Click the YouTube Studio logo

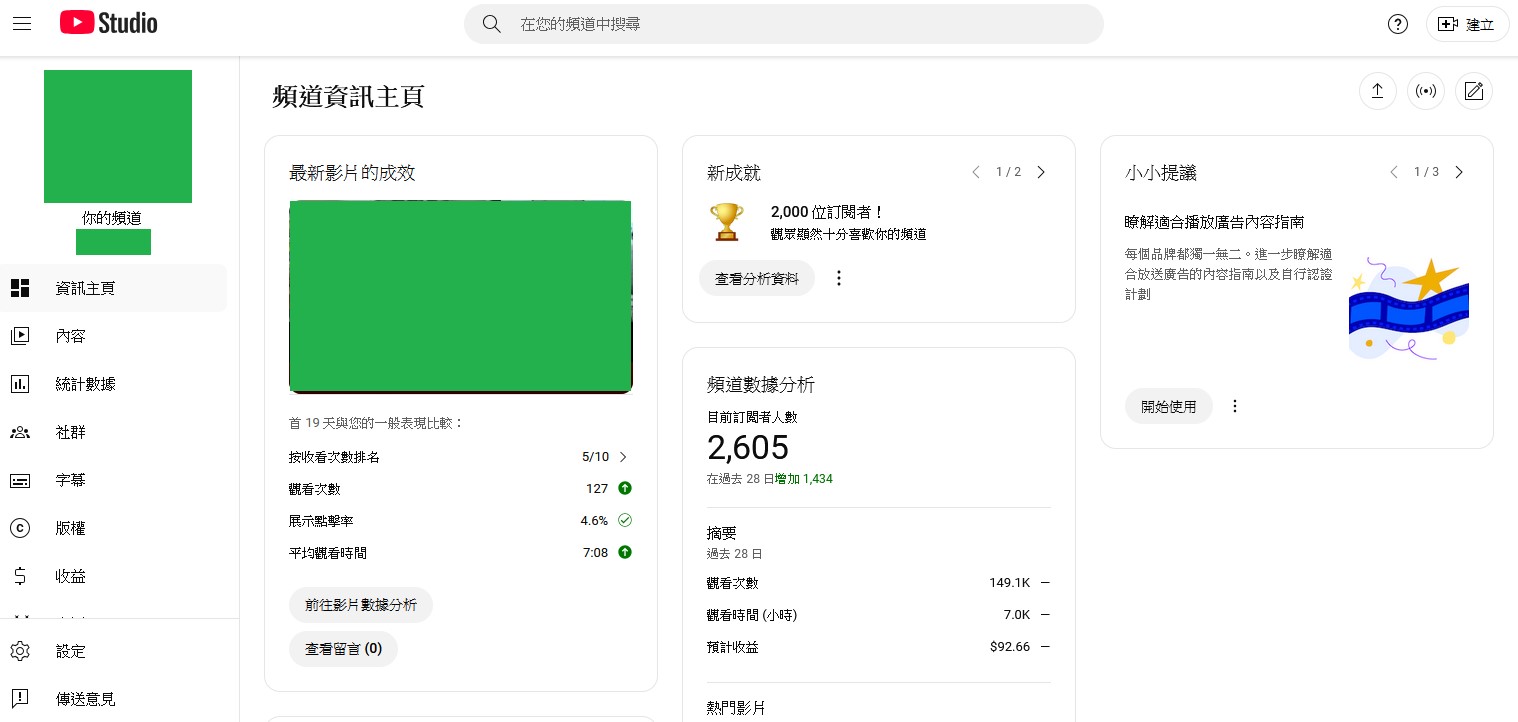tap(108, 23)
